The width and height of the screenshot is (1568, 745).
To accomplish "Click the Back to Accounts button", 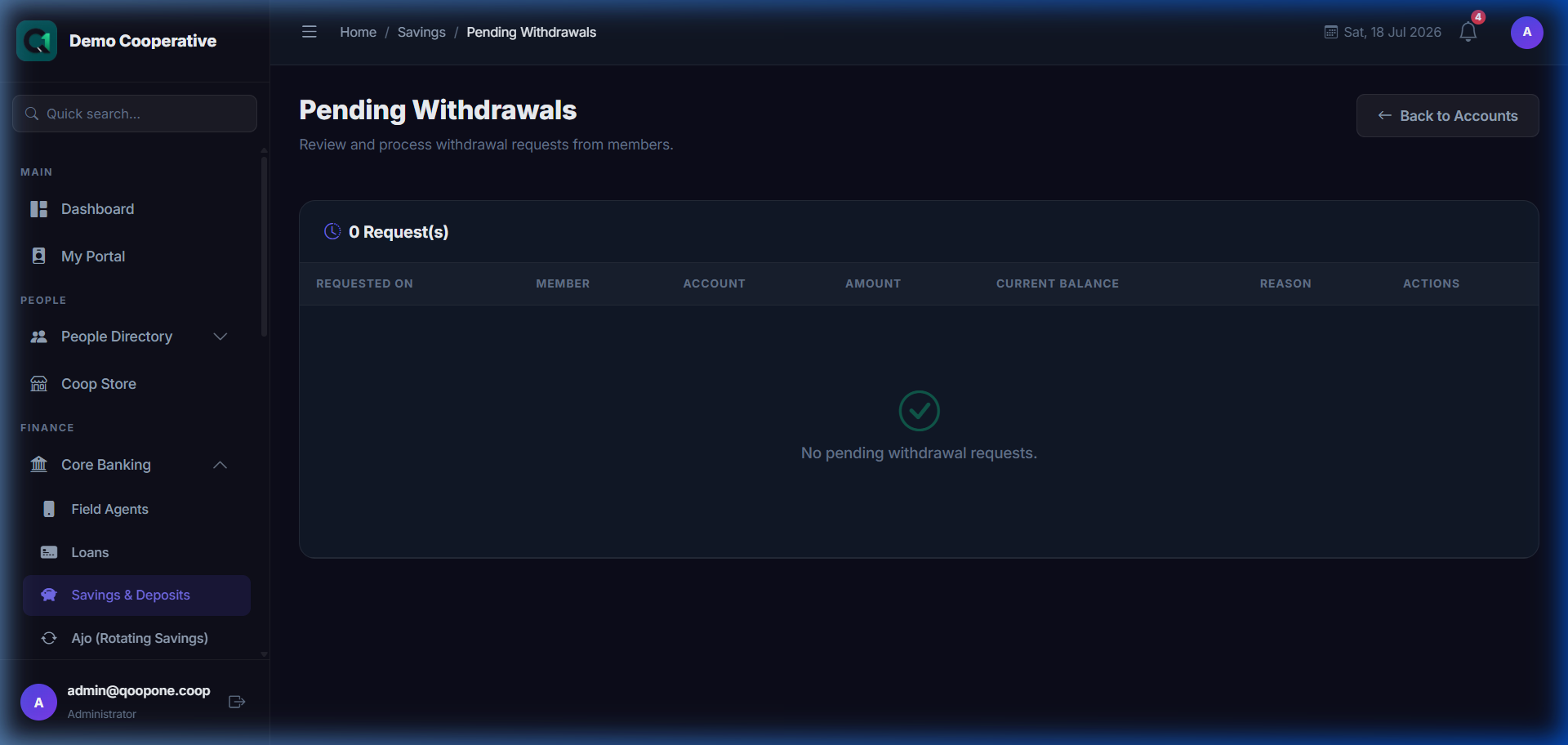I will tap(1447, 115).
